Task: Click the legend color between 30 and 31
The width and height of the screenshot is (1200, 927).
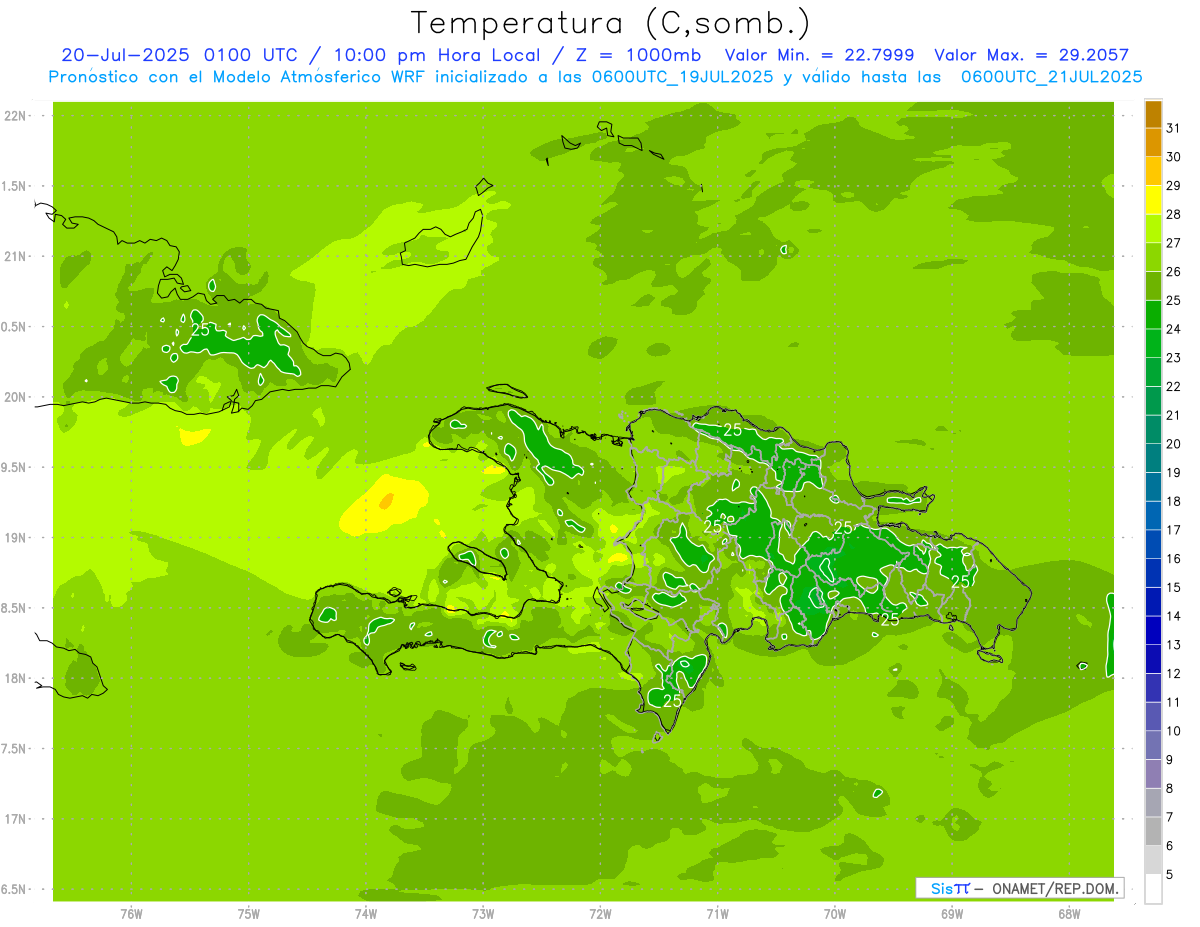Action: (x=1153, y=143)
